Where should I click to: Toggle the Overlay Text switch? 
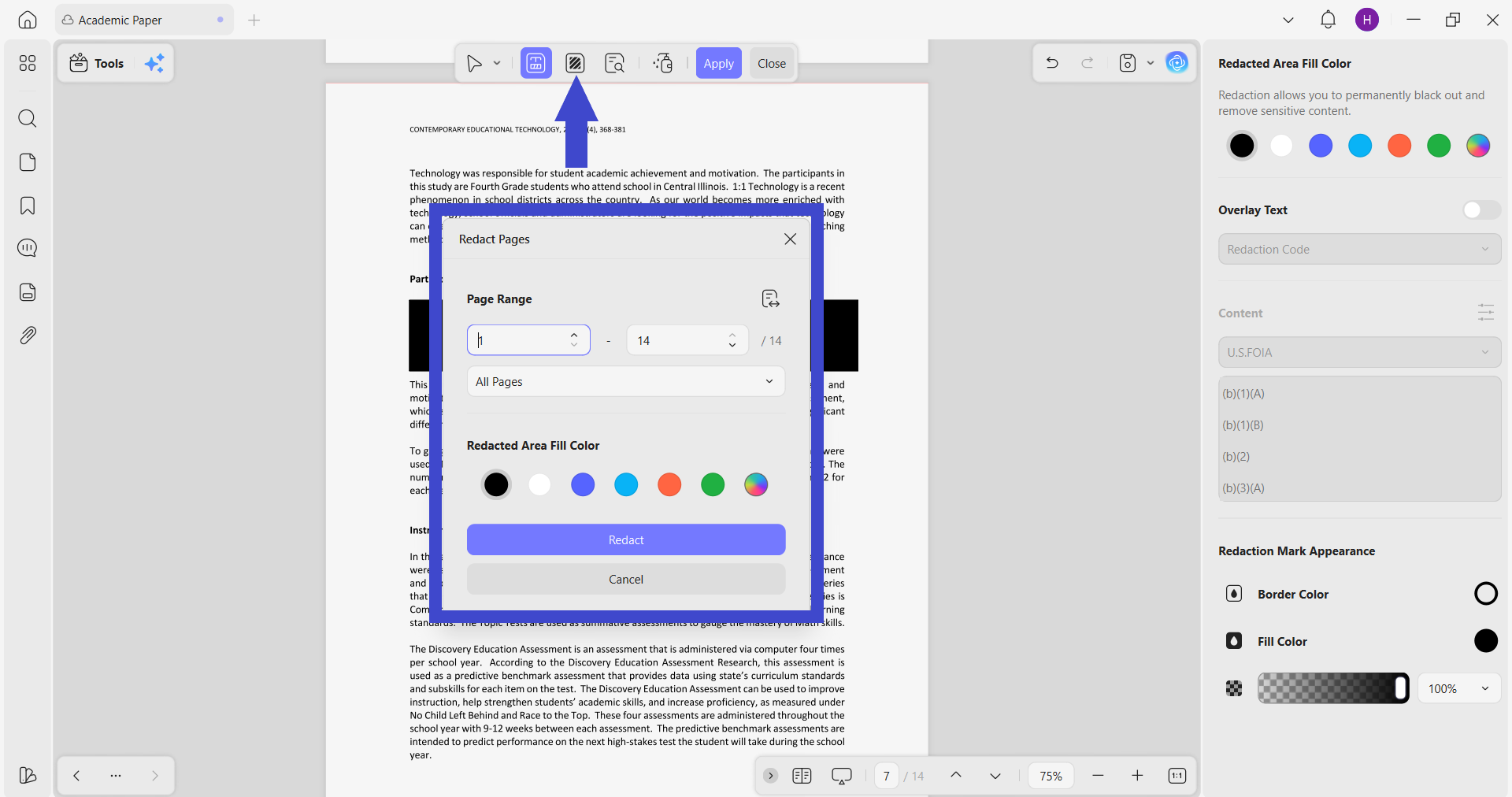(x=1481, y=209)
